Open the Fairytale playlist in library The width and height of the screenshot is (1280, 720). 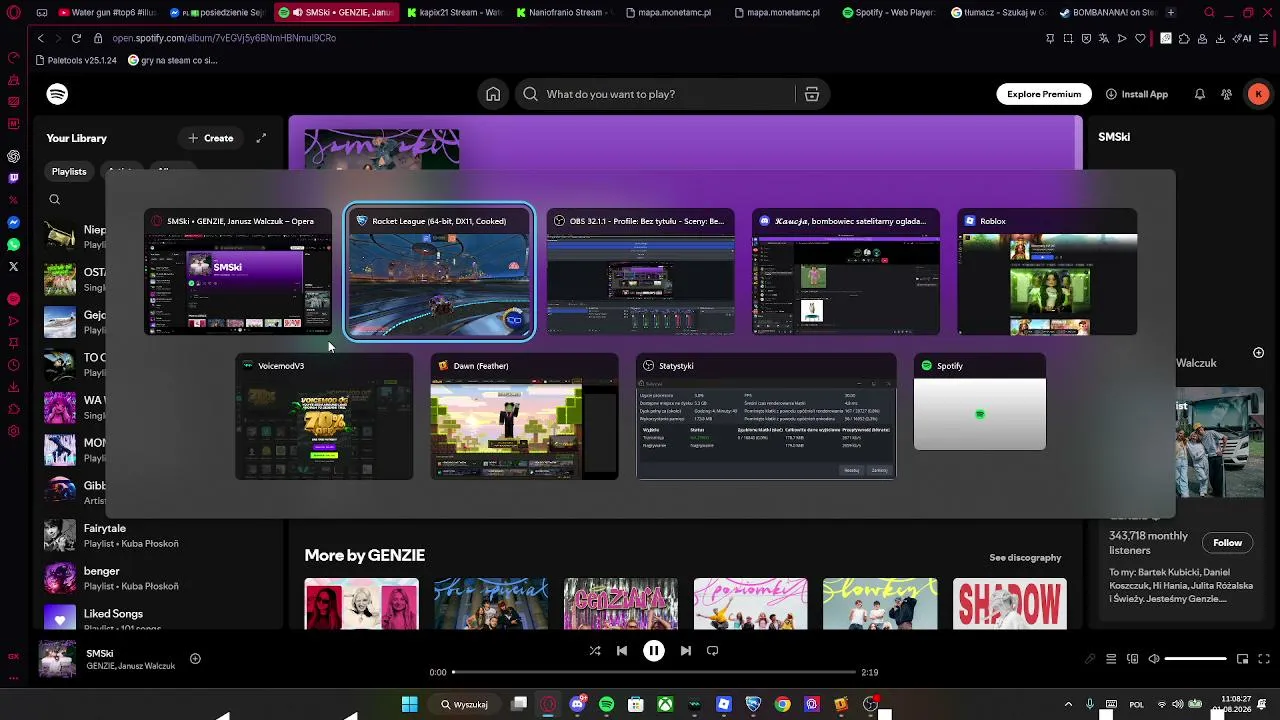pos(160,535)
